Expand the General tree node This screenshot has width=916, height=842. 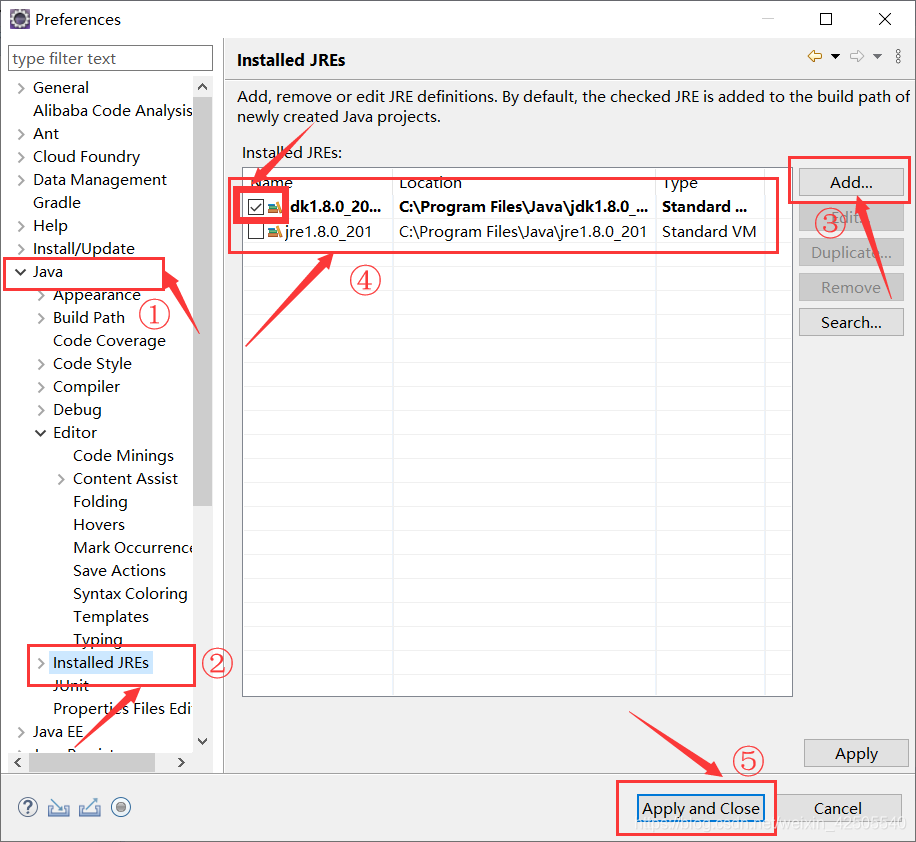tap(21, 88)
